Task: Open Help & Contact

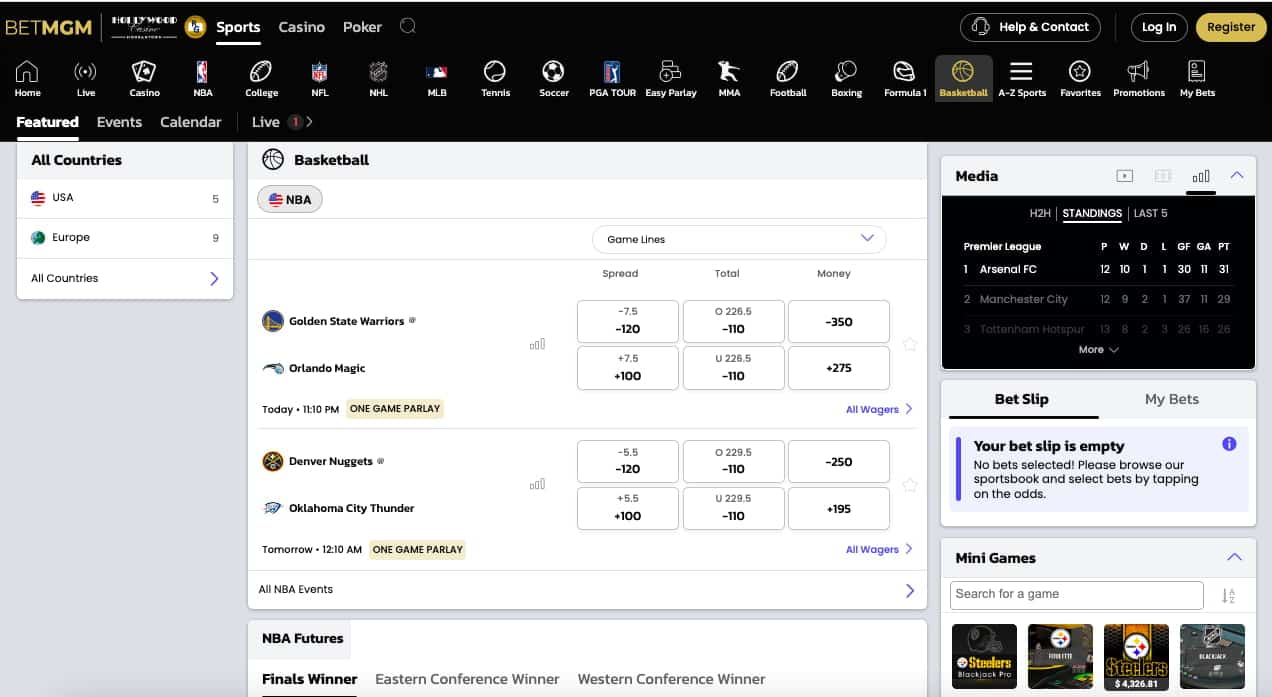Action: coord(1030,27)
